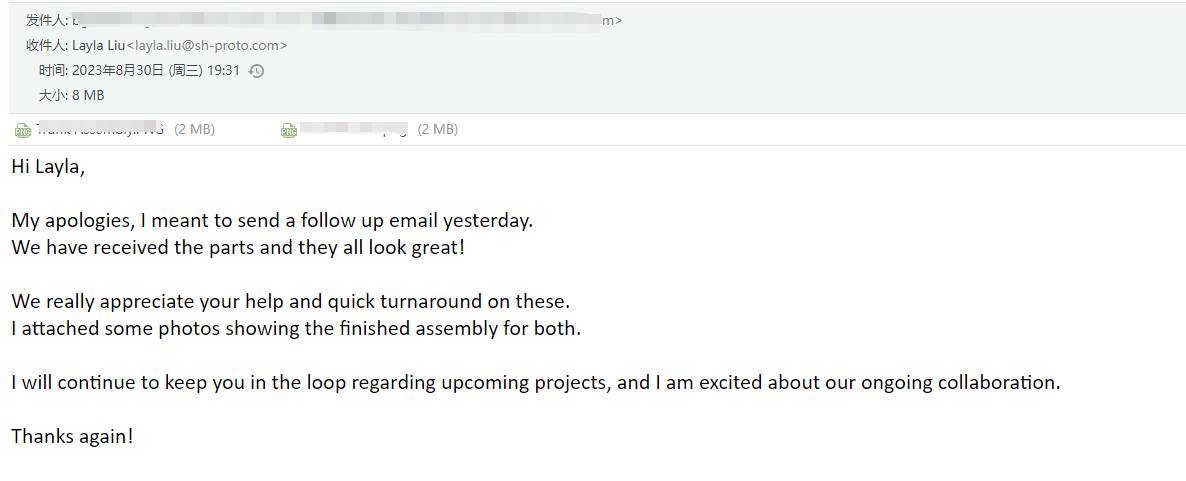Image resolution: width=1186 pixels, height=481 pixels.
Task: Click the 'My apologies' sentence
Action: click(272, 222)
